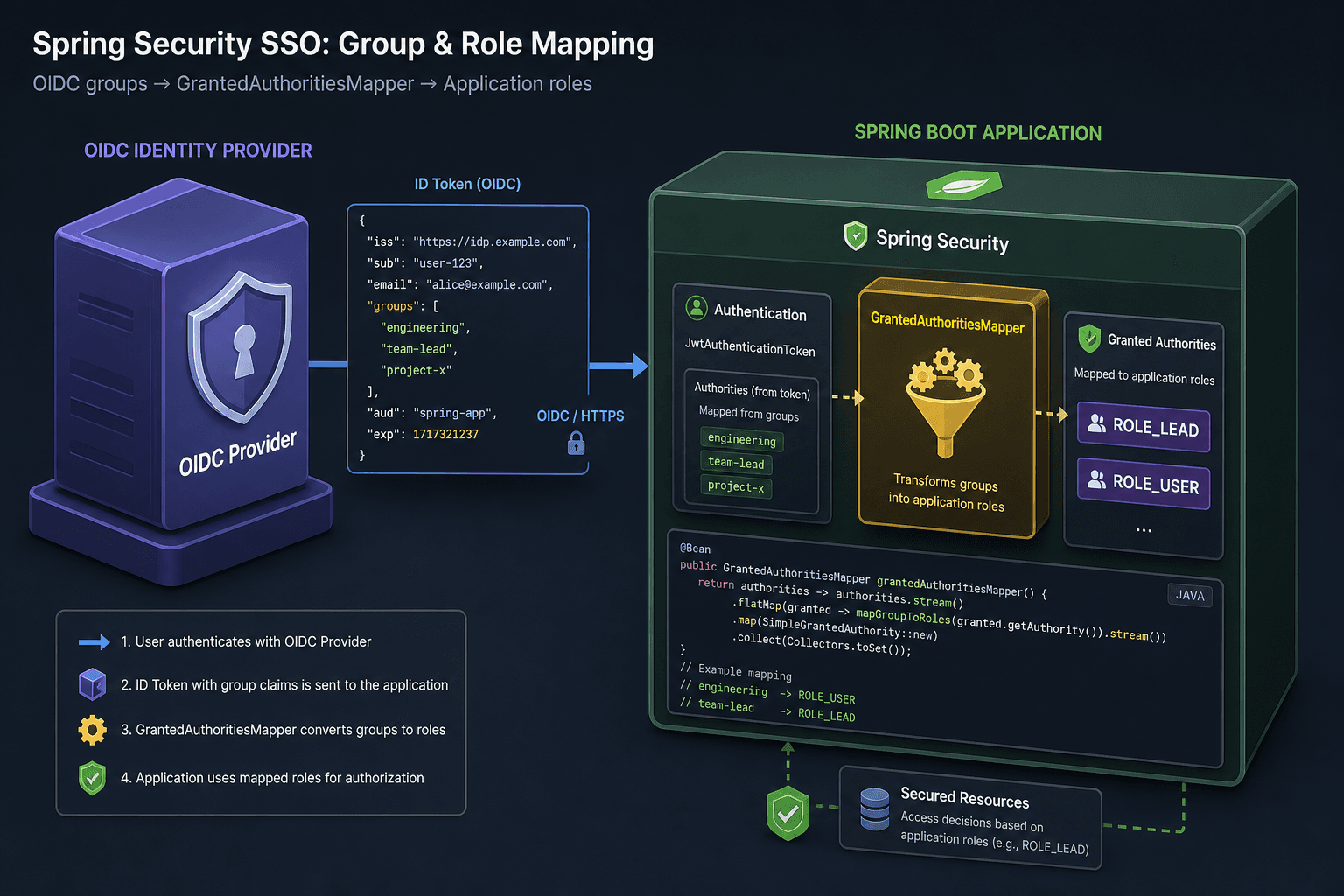
Task: Click the JAVA badge on the code panel
Action: coord(1190,595)
